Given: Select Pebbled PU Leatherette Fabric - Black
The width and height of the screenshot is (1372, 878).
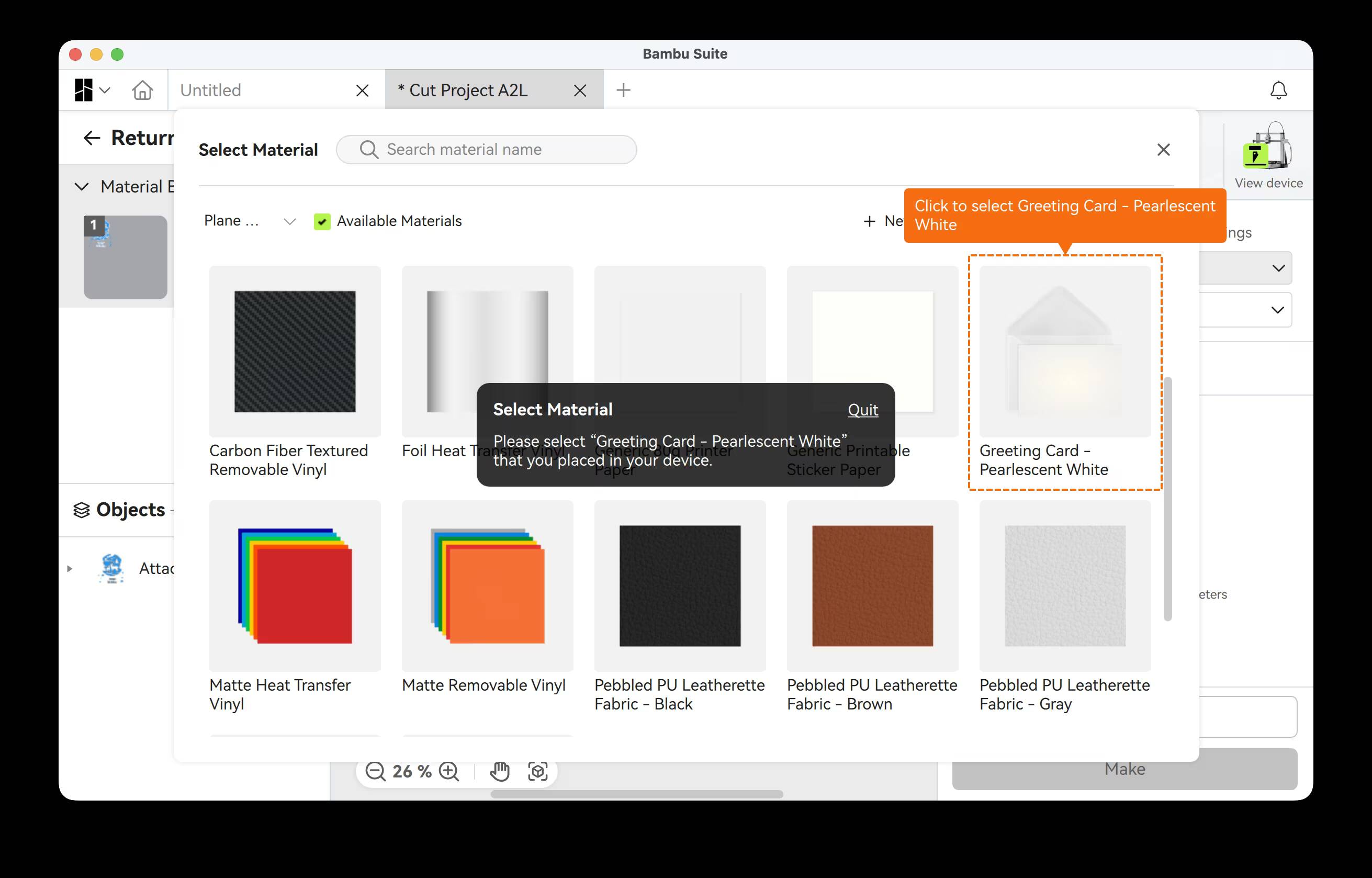Looking at the screenshot, I should coord(679,606).
